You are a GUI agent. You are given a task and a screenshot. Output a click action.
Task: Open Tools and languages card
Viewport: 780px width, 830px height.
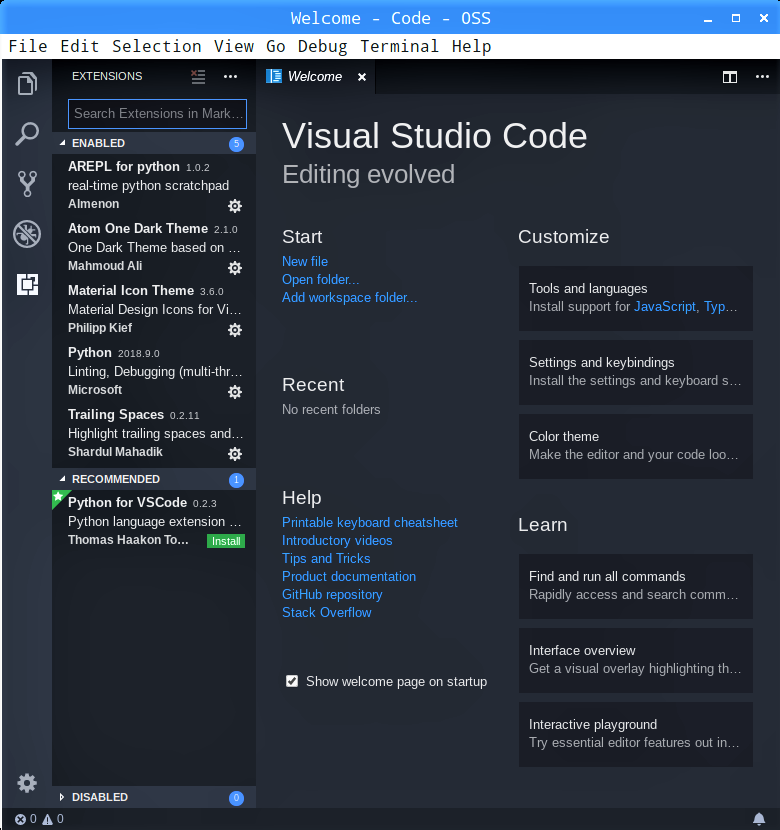636,299
